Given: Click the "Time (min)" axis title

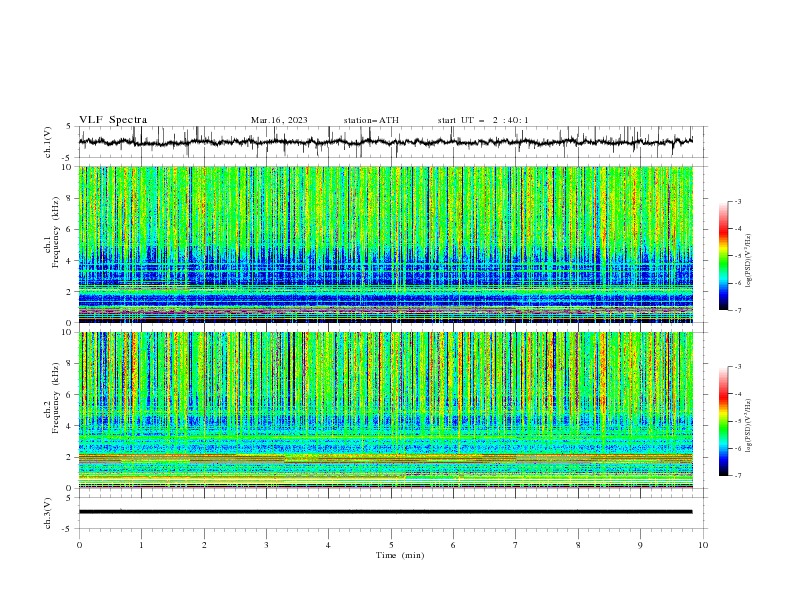Looking at the screenshot, I should 400,555.
